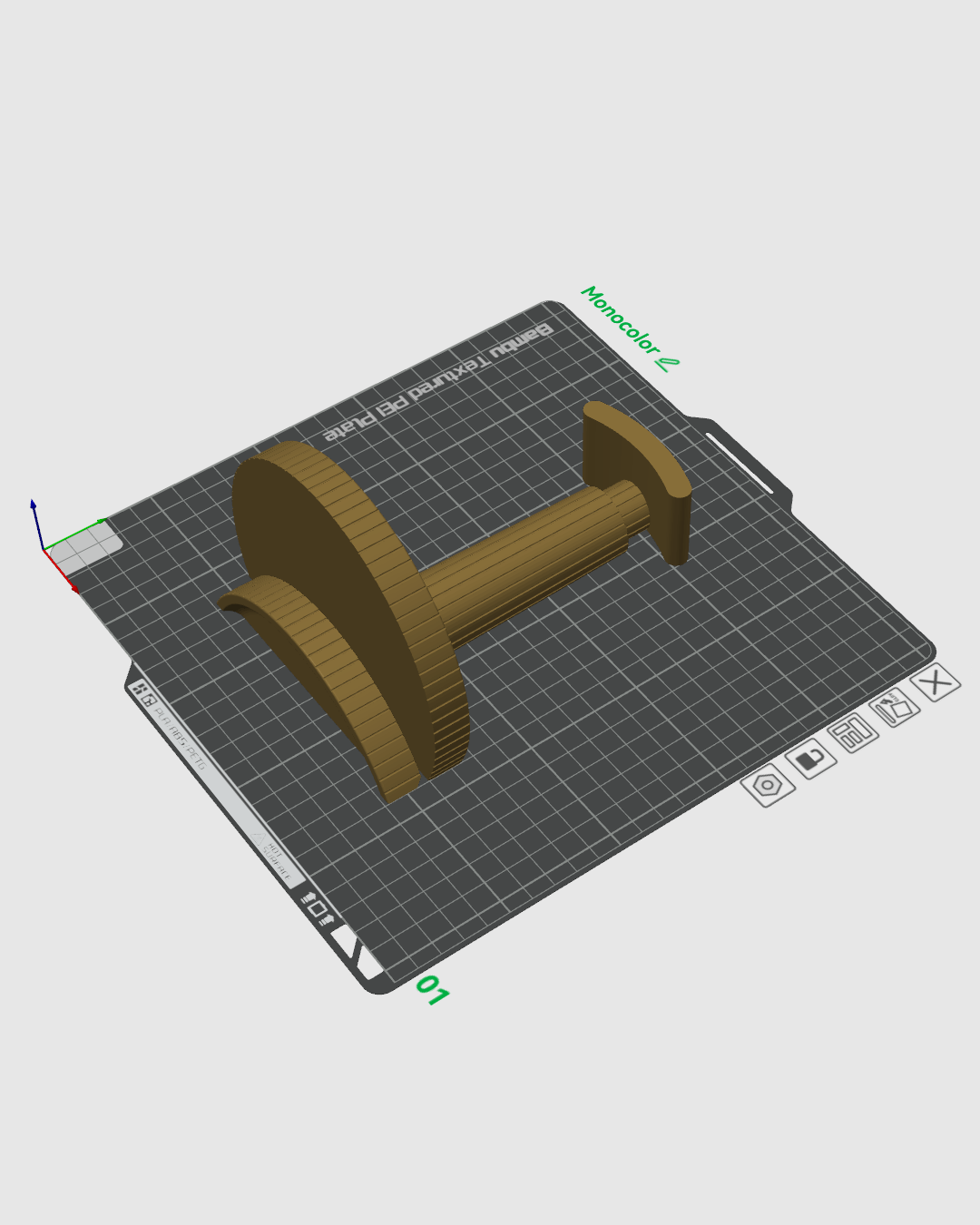Open plate settings hexagon icon
Viewport: 980px width, 1225px height.
pyautogui.click(x=768, y=785)
